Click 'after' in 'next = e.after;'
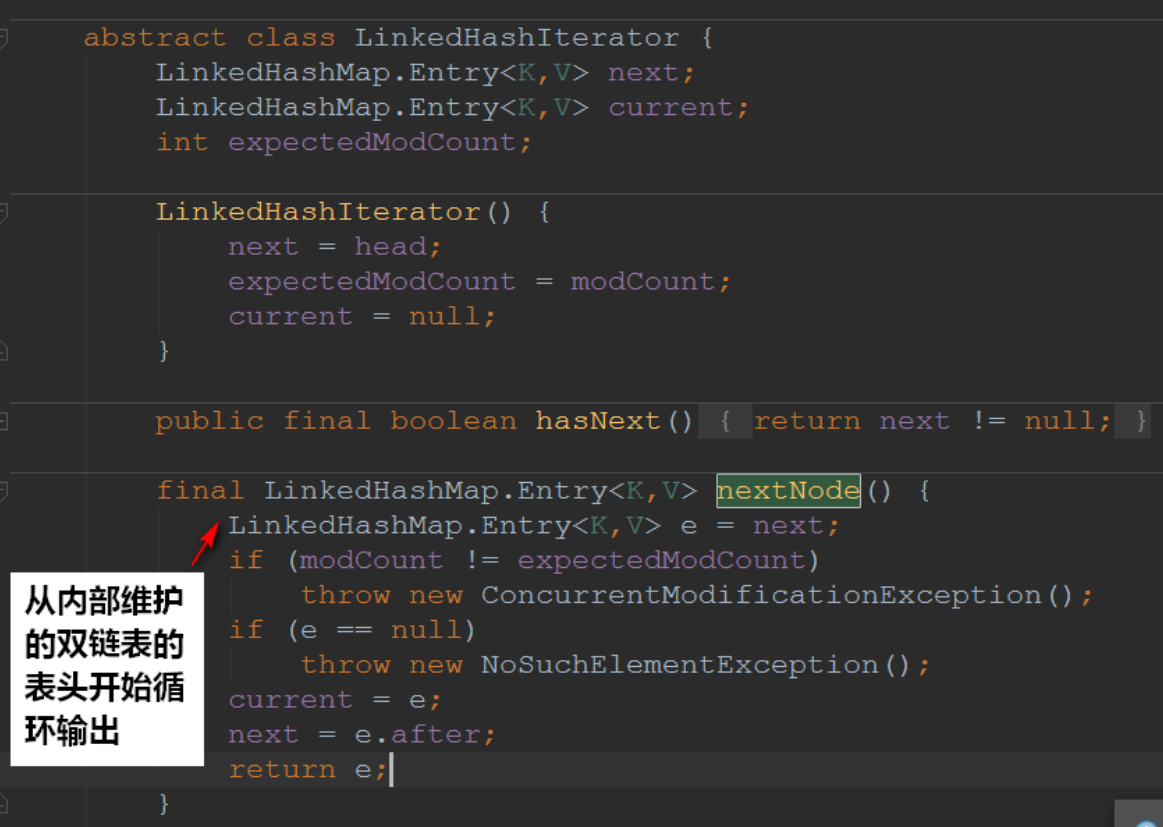 [435, 735]
